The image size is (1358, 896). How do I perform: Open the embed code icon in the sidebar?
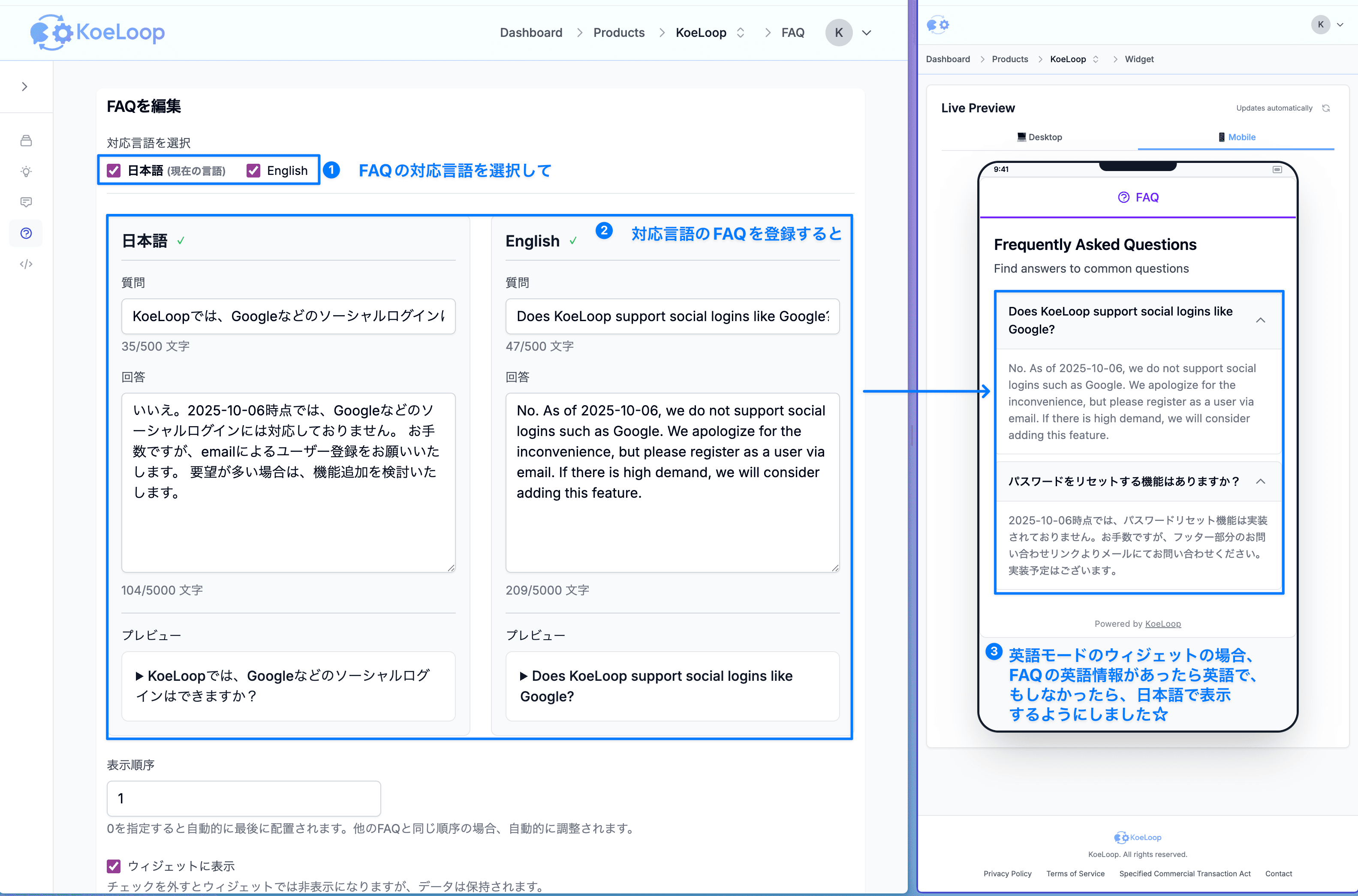coord(26,264)
